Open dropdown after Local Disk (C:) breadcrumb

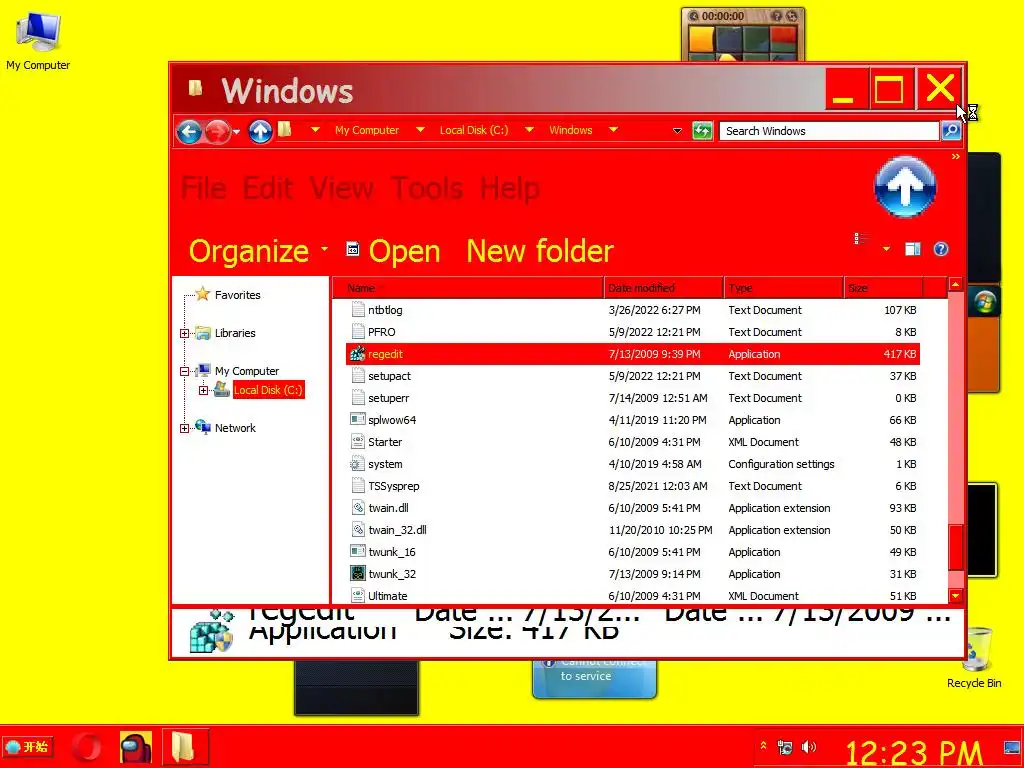click(529, 130)
